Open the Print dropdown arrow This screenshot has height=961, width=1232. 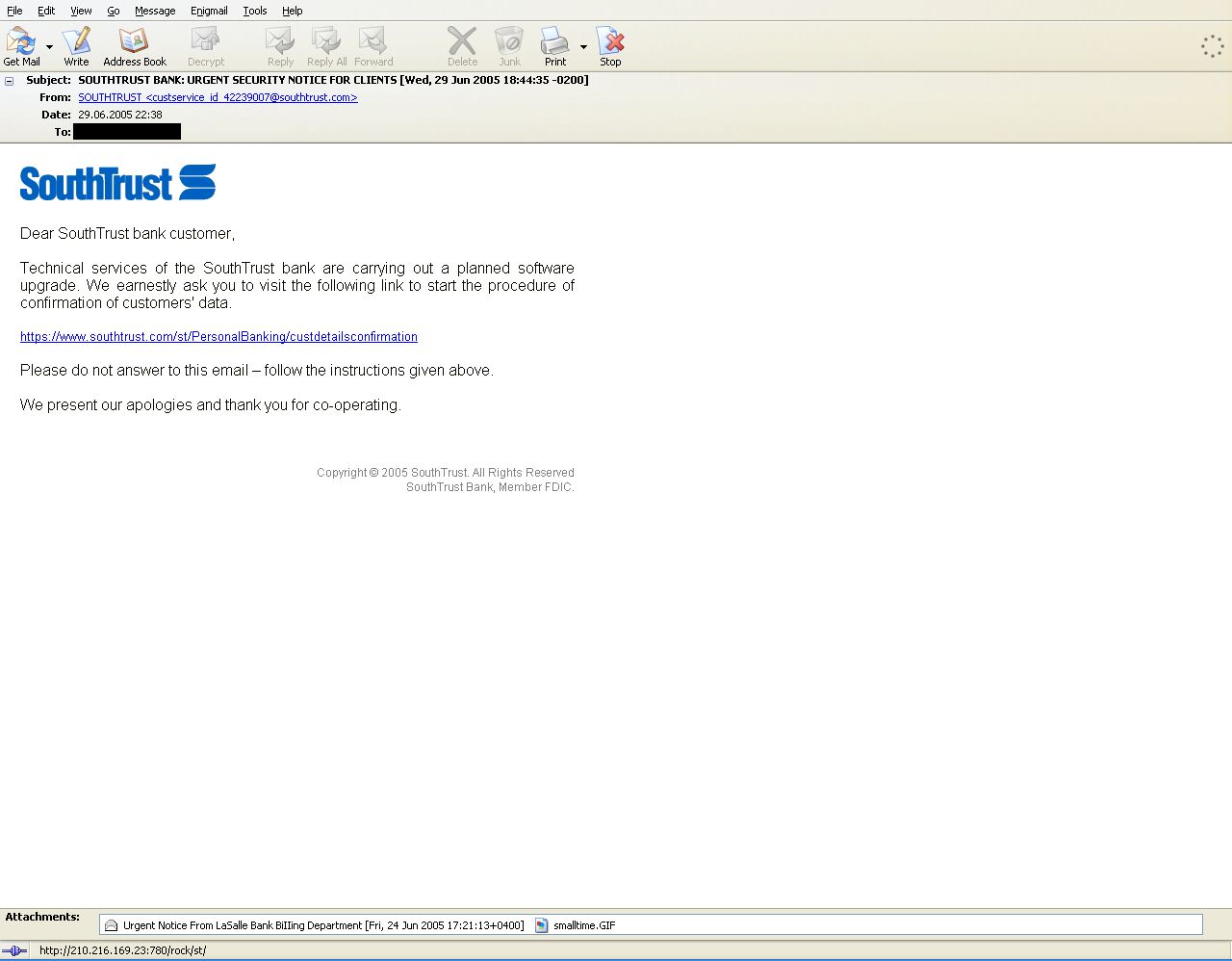(x=583, y=46)
